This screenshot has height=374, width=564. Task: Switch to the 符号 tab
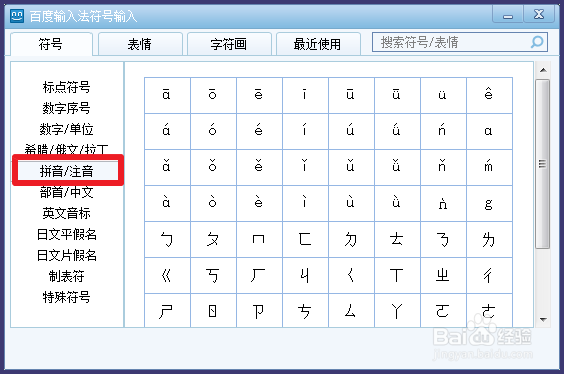(51, 44)
